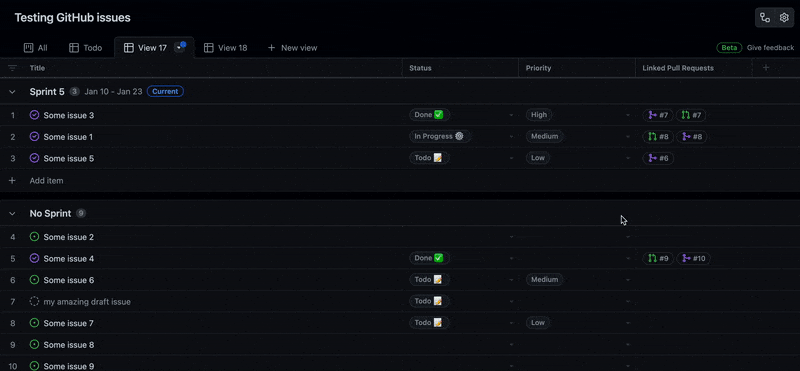Viewport: 800px width, 371px height.
Task: Click open issue icon of Some issue 8
Action: click(x=34, y=345)
